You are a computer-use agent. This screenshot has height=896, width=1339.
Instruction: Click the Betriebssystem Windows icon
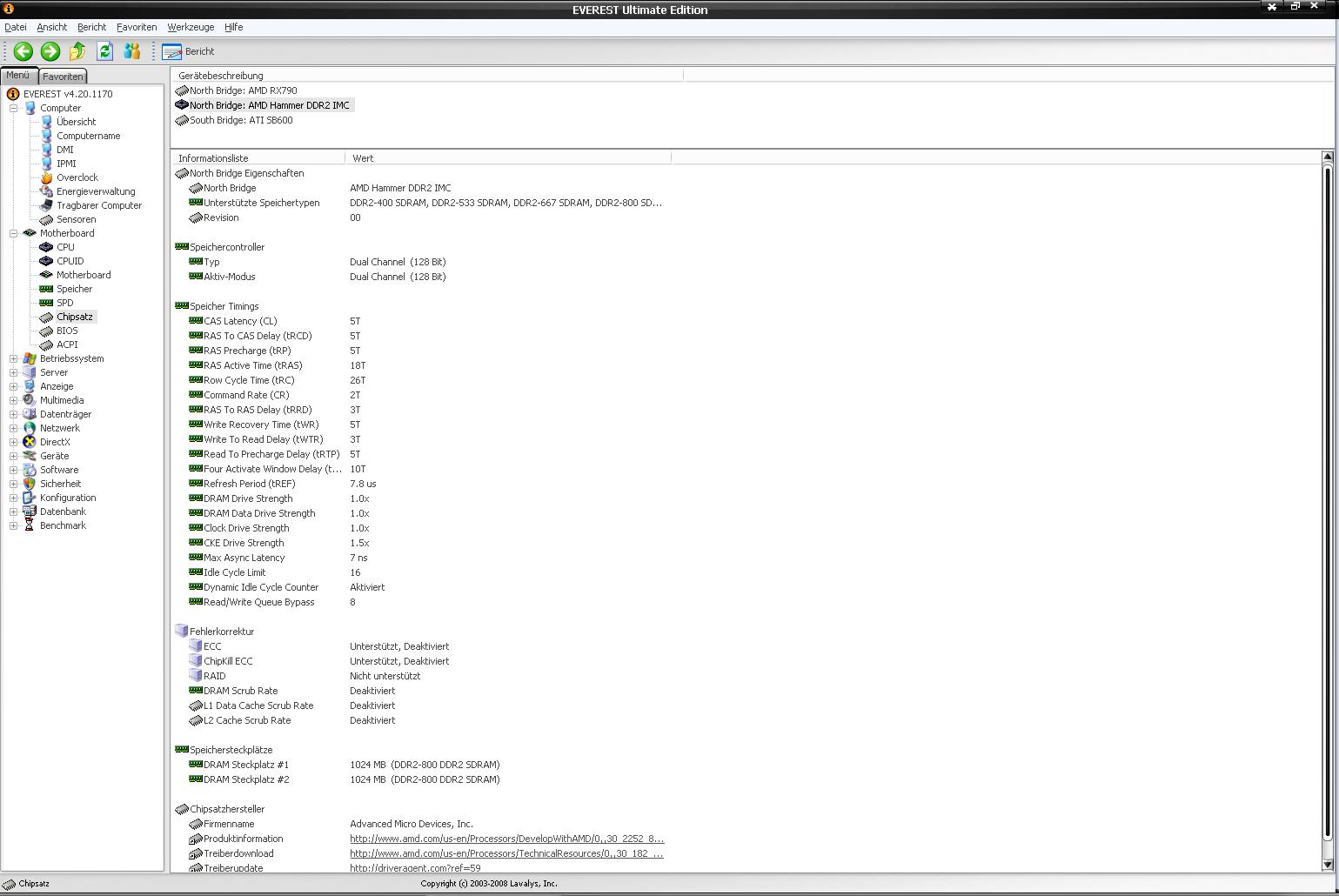tap(30, 358)
